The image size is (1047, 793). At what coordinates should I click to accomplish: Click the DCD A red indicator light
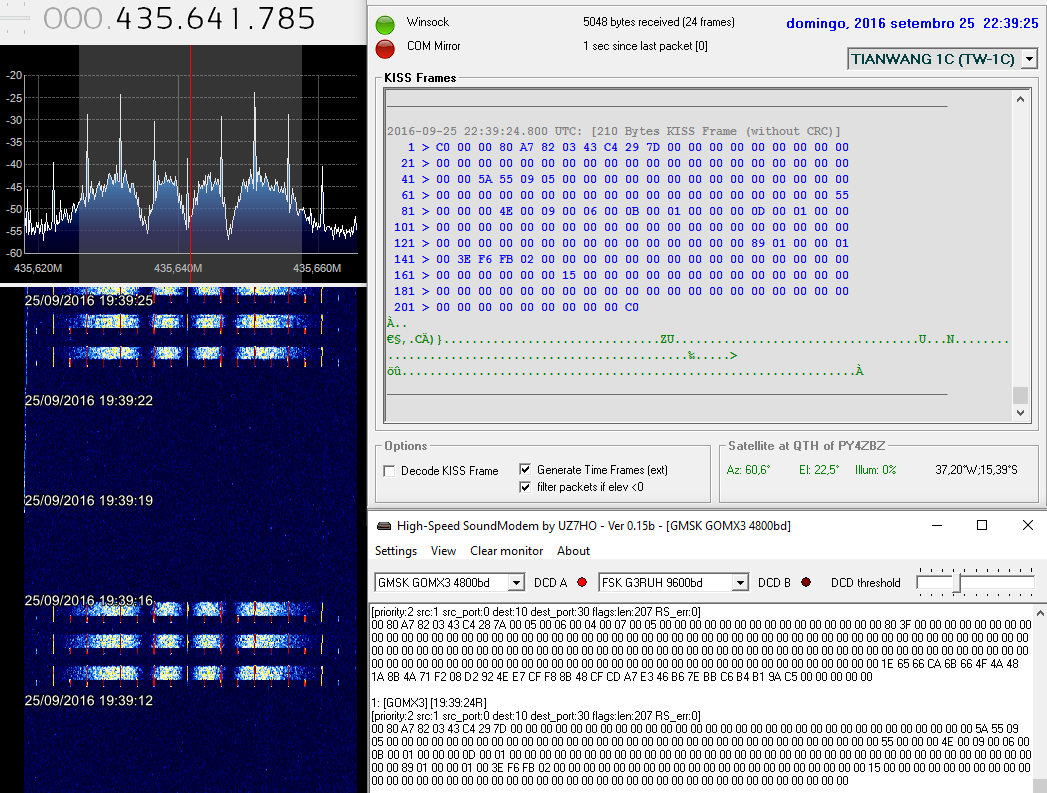[x=582, y=583]
